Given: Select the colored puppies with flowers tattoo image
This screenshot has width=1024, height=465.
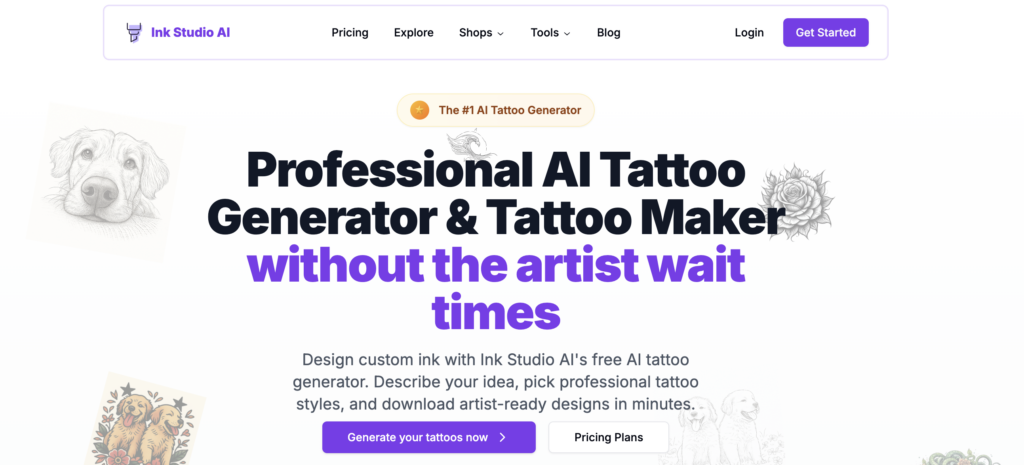Looking at the screenshot, I should [145, 419].
